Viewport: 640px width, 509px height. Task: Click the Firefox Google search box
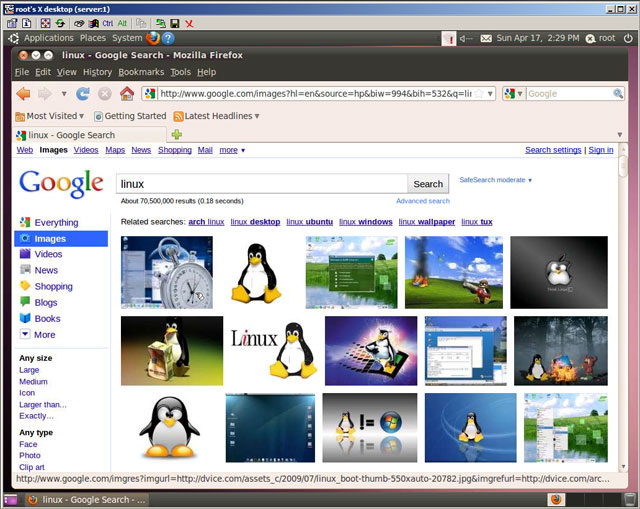point(569,94)
